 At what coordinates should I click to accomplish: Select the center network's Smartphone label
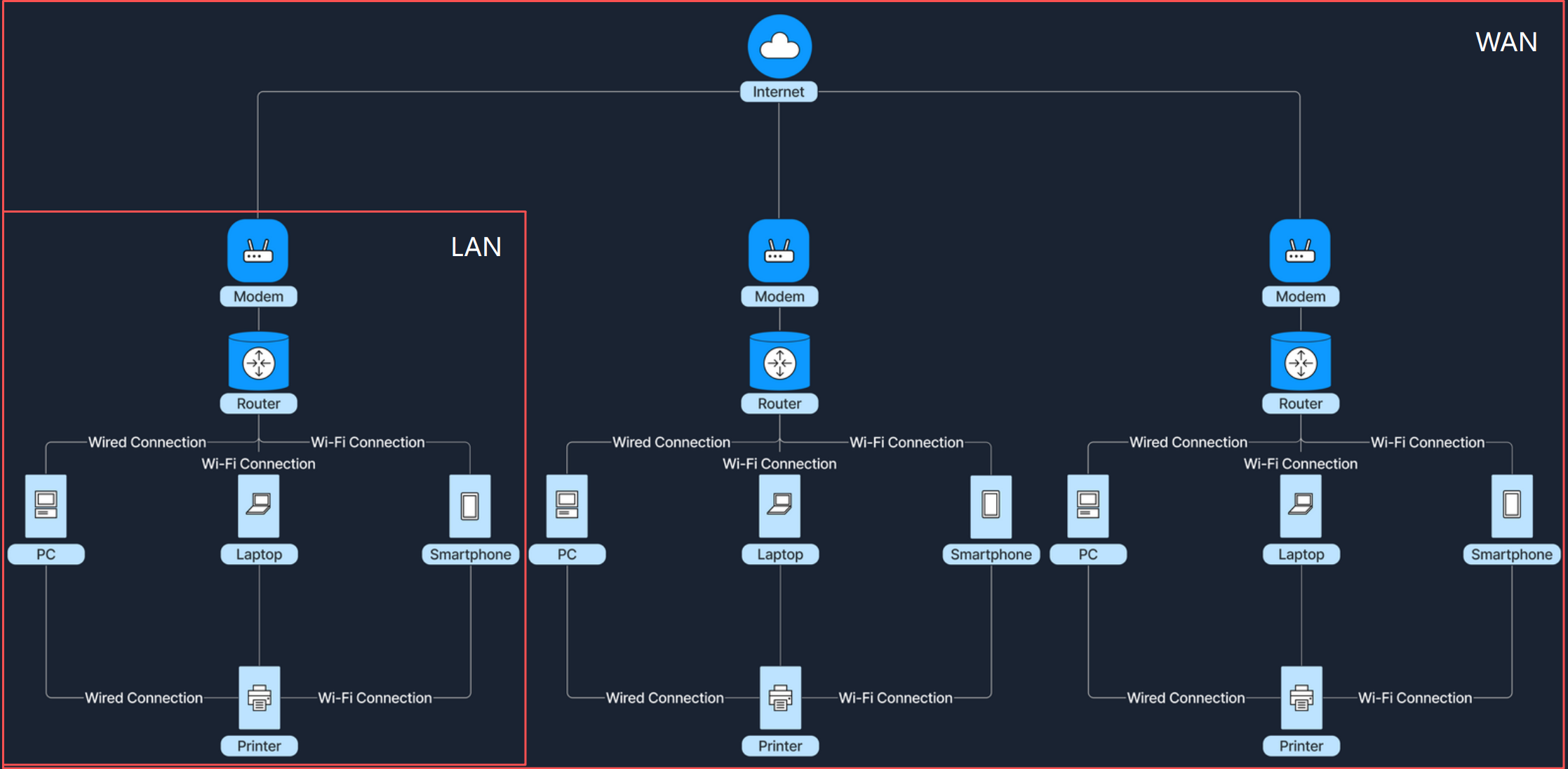click(x=991, y=554)
